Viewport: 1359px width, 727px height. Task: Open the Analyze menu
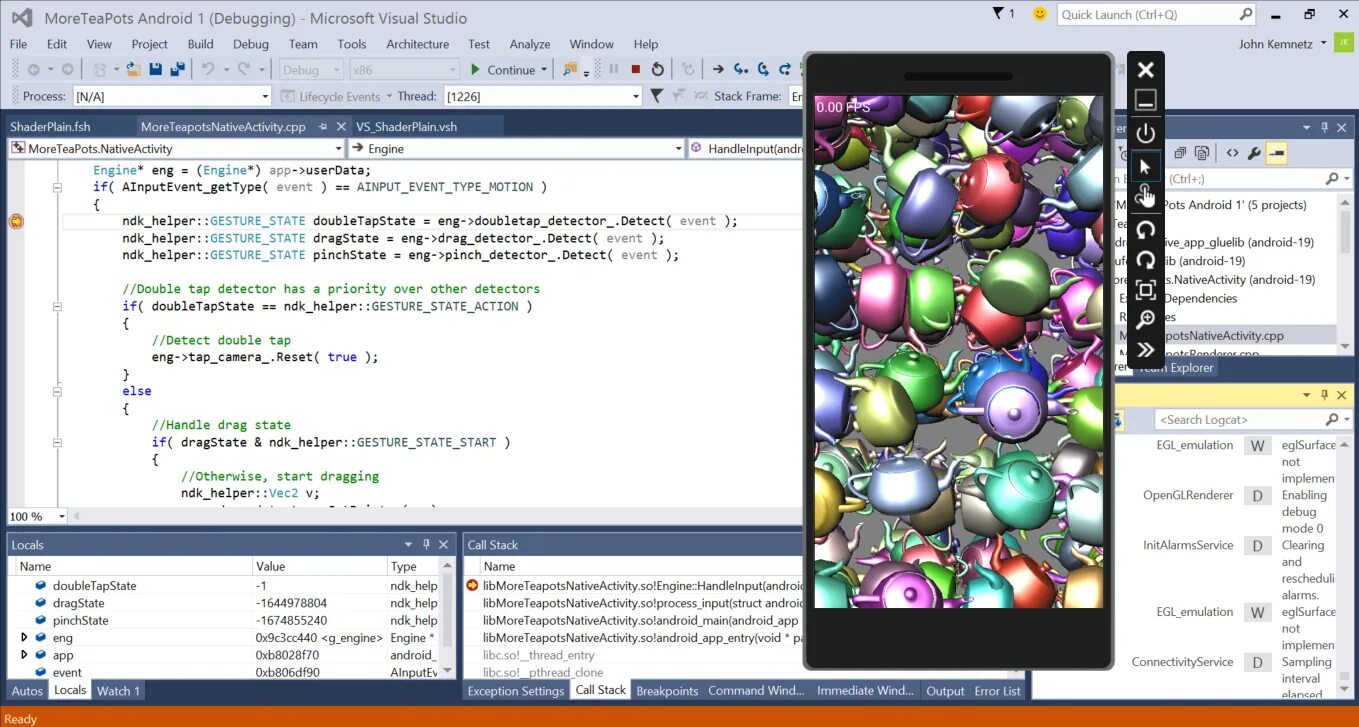[530, 44]
